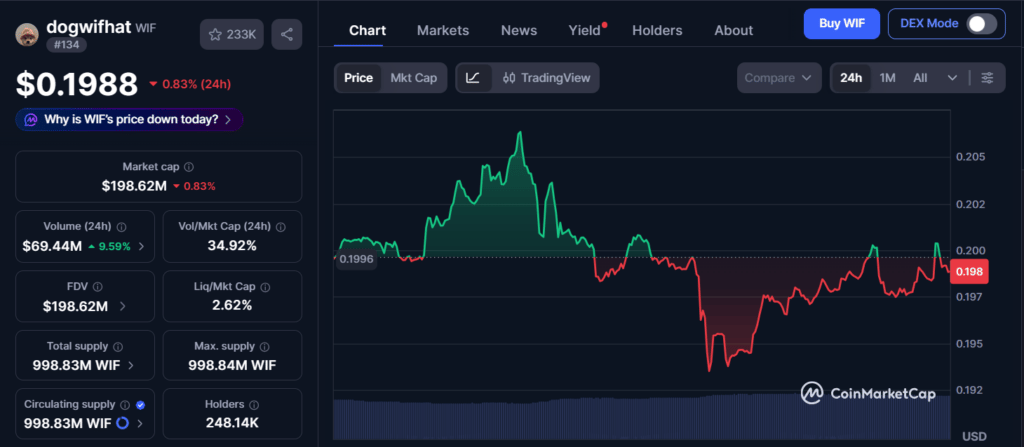This screenshot has width=1024, height=447.
Task: Open the Markets tab
Action: (x=442, y=30)
